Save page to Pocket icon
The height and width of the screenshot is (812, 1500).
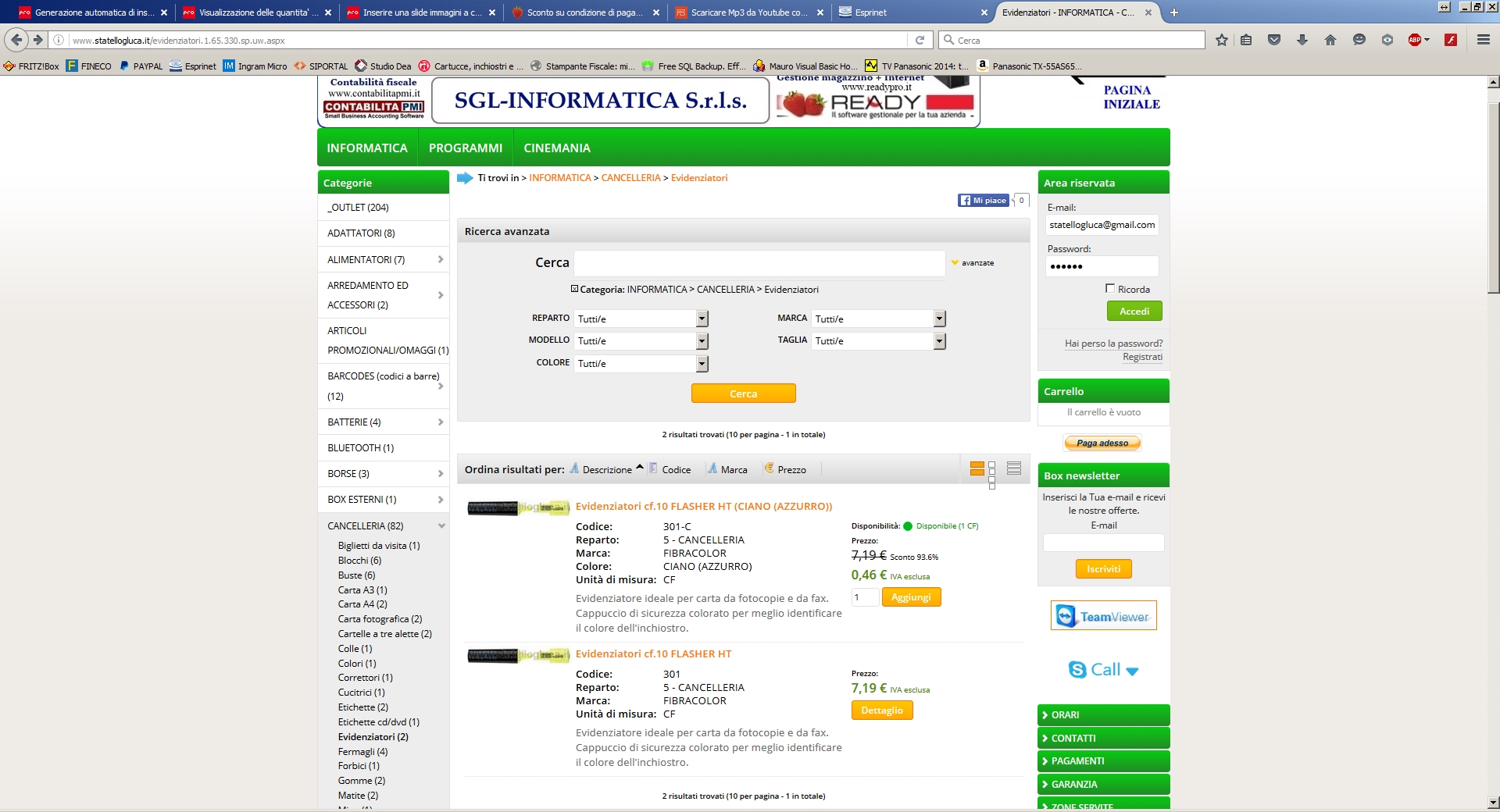(1274, 40)
